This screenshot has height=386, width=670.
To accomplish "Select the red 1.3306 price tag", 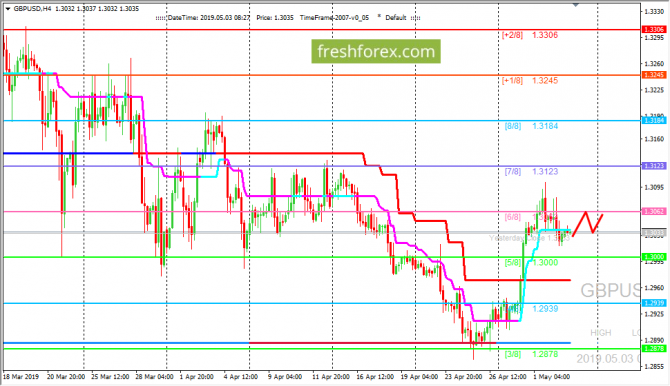I will [x=654, y=29].
